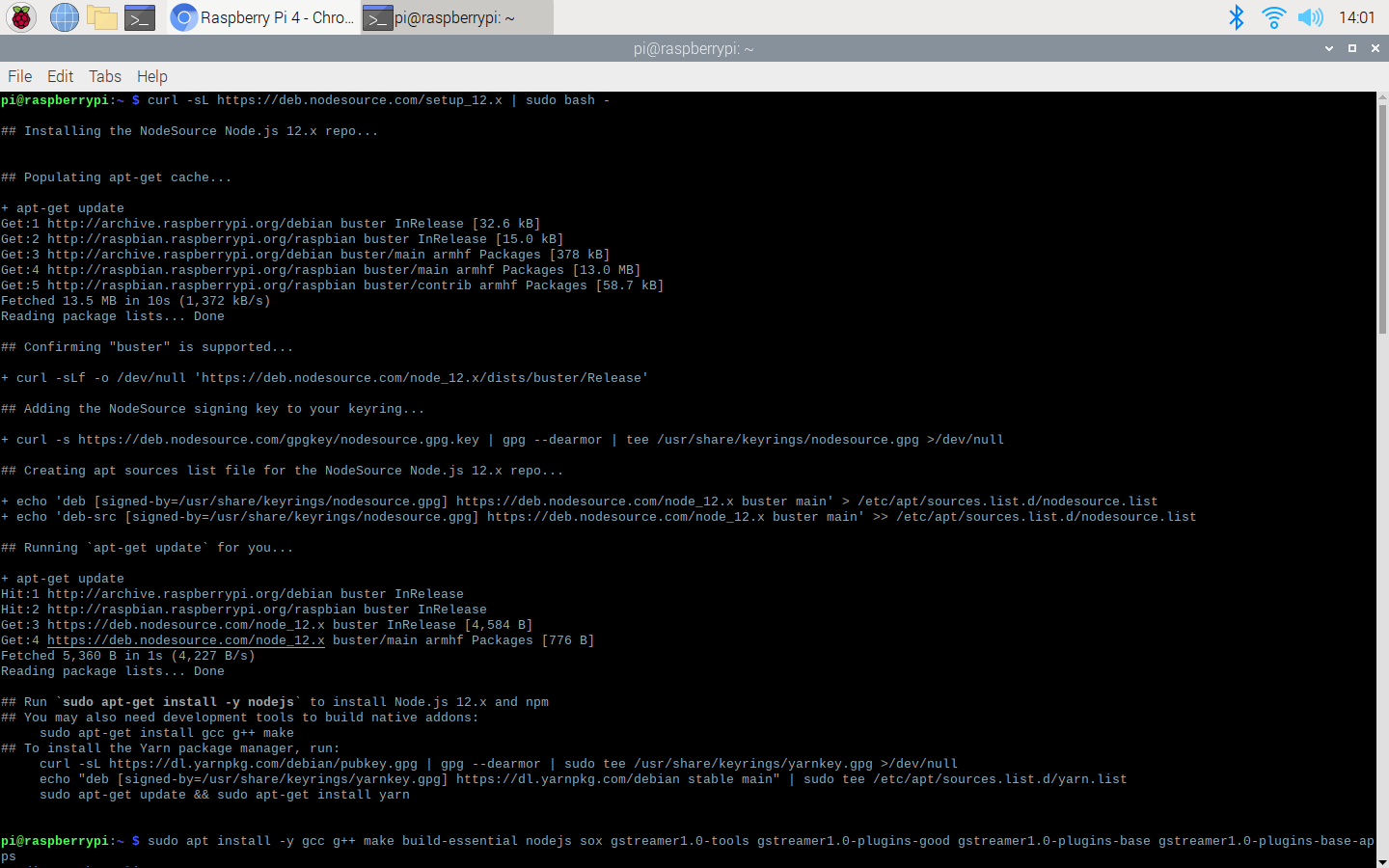The height and width of the screenshot is (868, 1389).
Task: Open the volume control speaker icon
Action: pyautogui.click(x=1310, y=17)
